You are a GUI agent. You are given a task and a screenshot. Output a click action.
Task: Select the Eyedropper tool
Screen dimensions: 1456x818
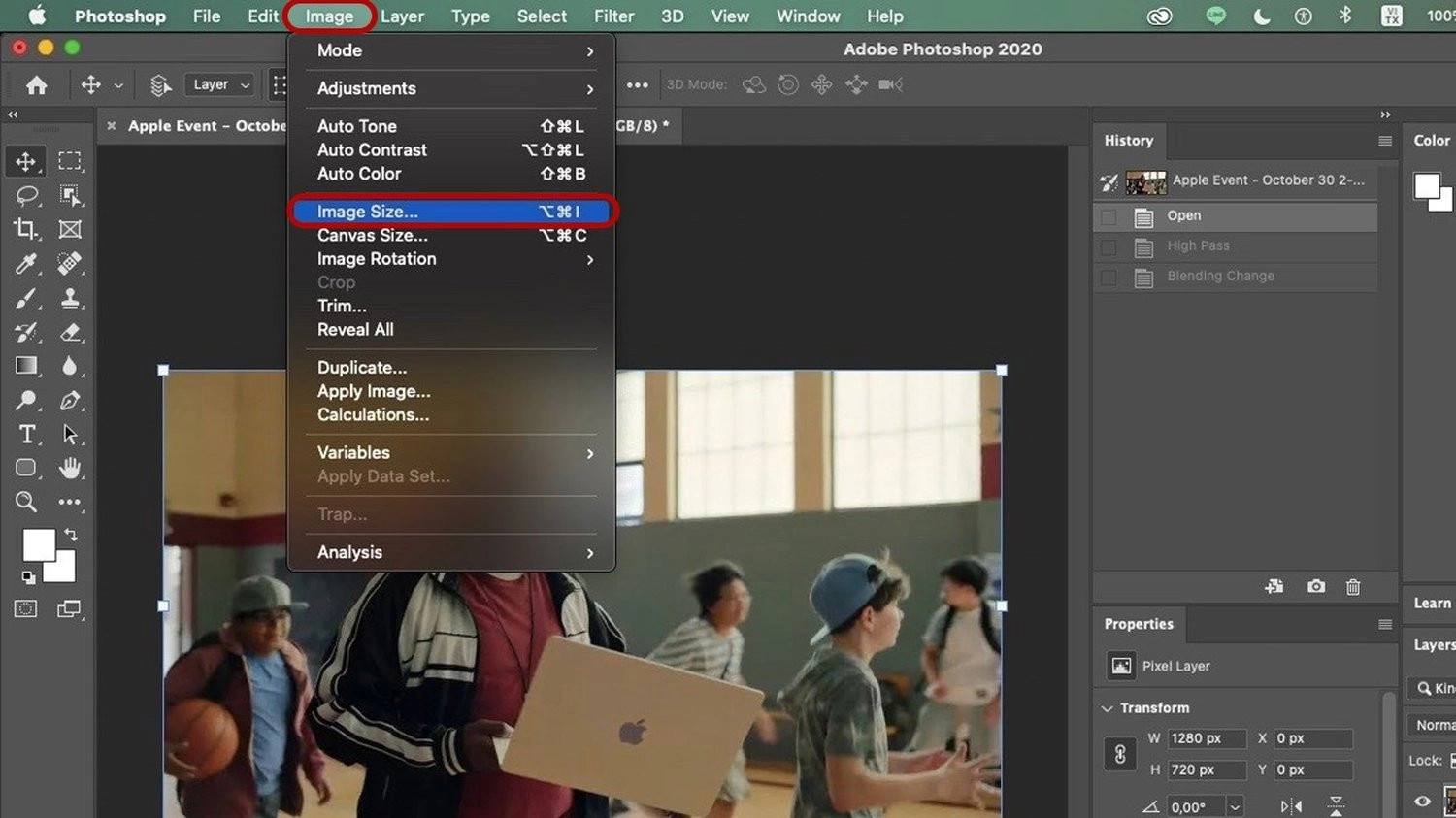pos(26,263)
